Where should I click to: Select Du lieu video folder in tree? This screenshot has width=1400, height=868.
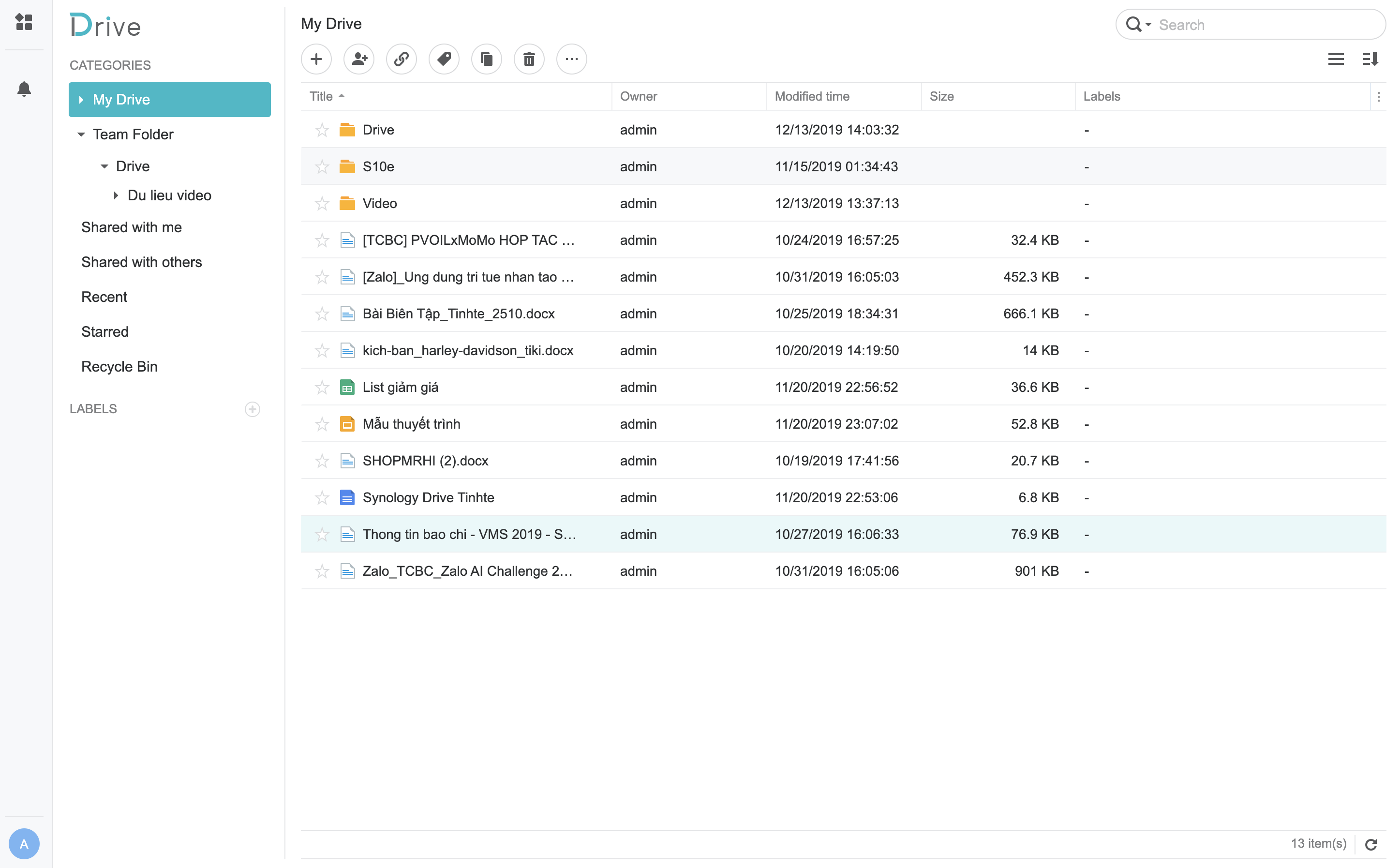169,196
